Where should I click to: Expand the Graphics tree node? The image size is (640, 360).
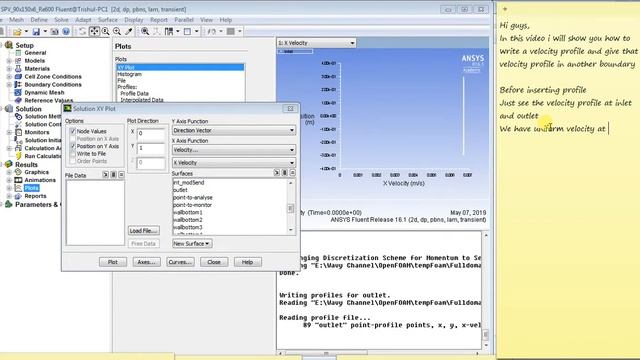(x=9, y=172)
